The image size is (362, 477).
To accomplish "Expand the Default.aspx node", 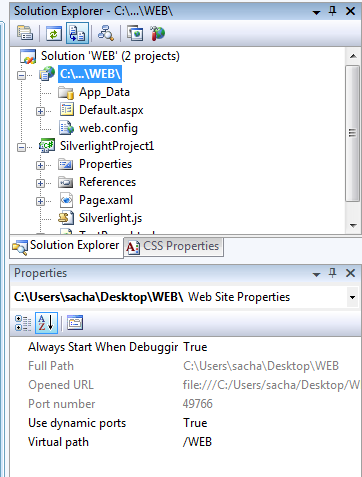I will click(x=40, y=111).
